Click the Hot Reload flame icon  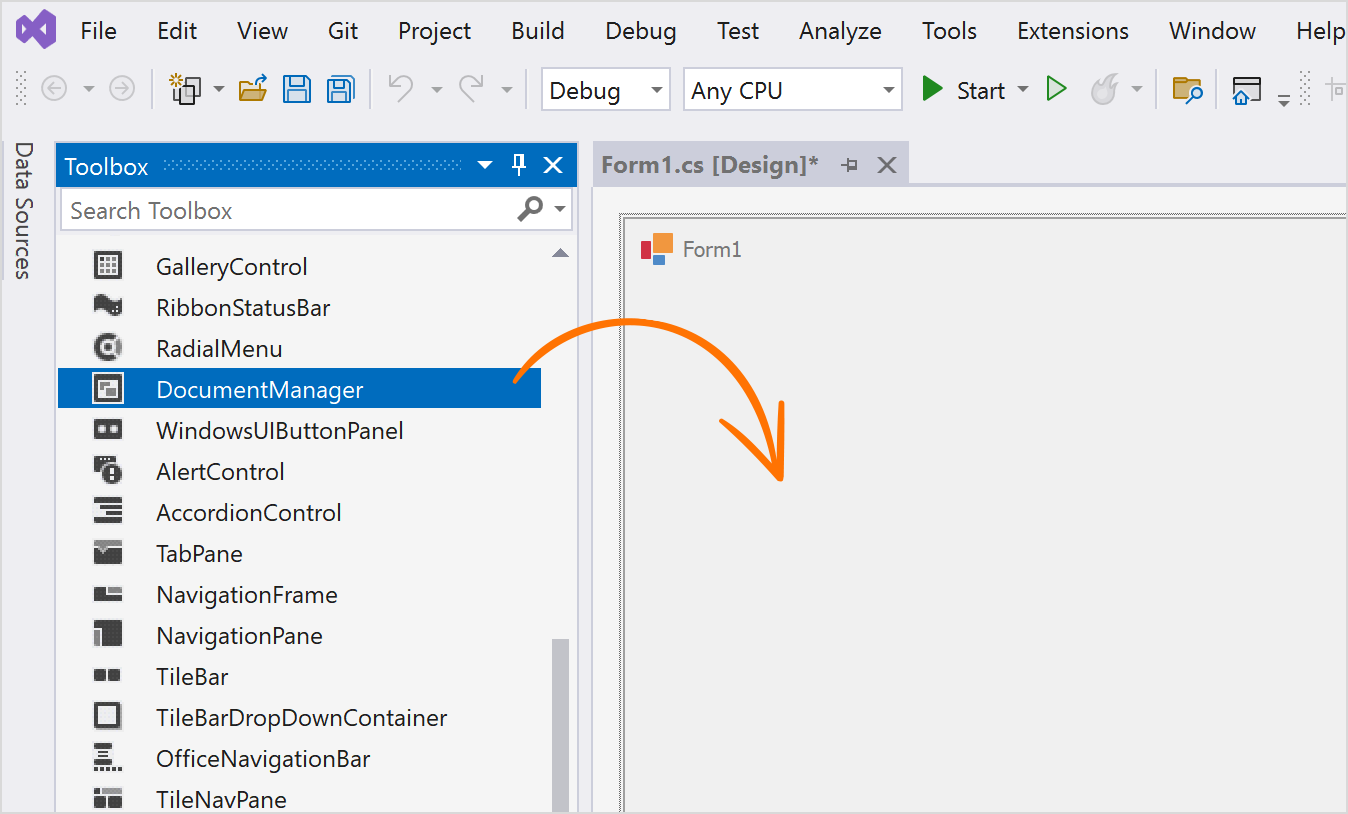pos(1104,90)
